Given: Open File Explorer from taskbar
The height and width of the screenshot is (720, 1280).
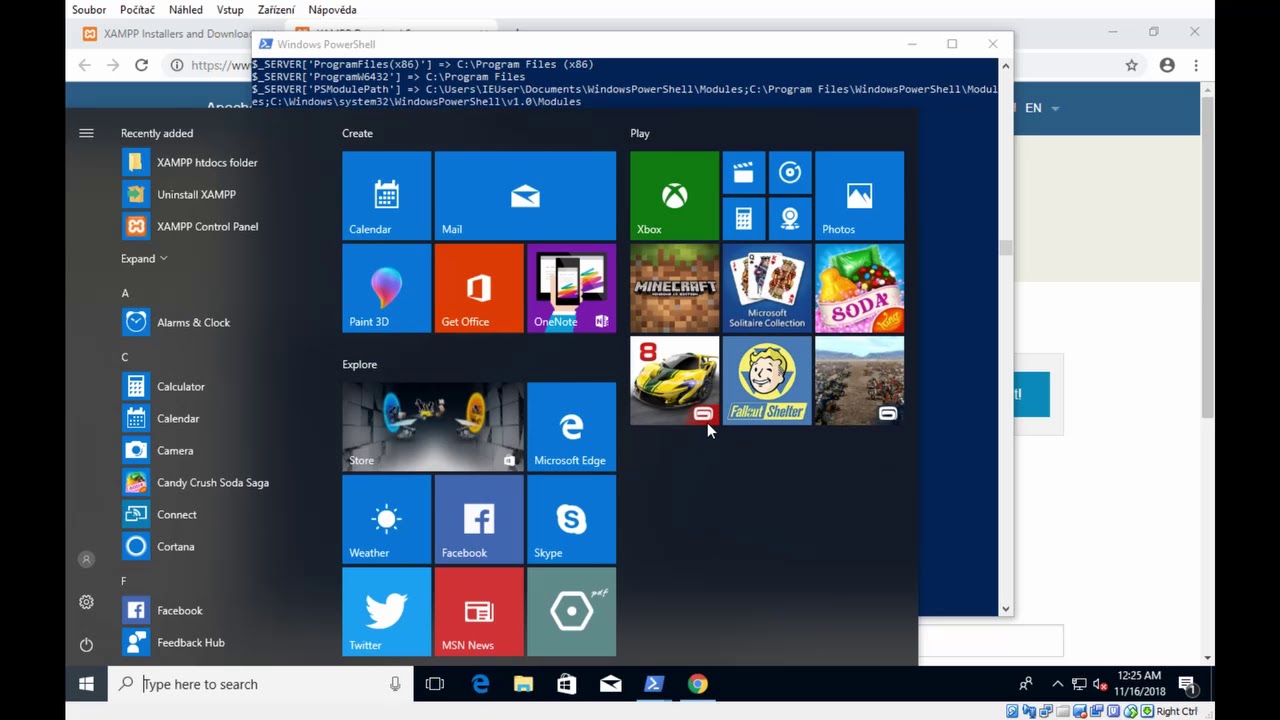Looking at the screenshot, I should [523, 684].
